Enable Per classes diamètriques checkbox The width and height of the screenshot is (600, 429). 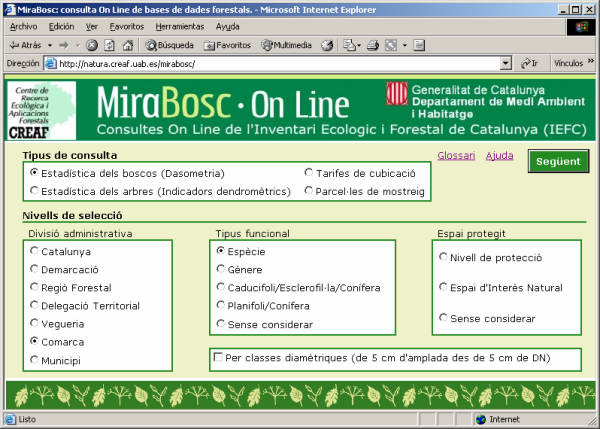218,357
